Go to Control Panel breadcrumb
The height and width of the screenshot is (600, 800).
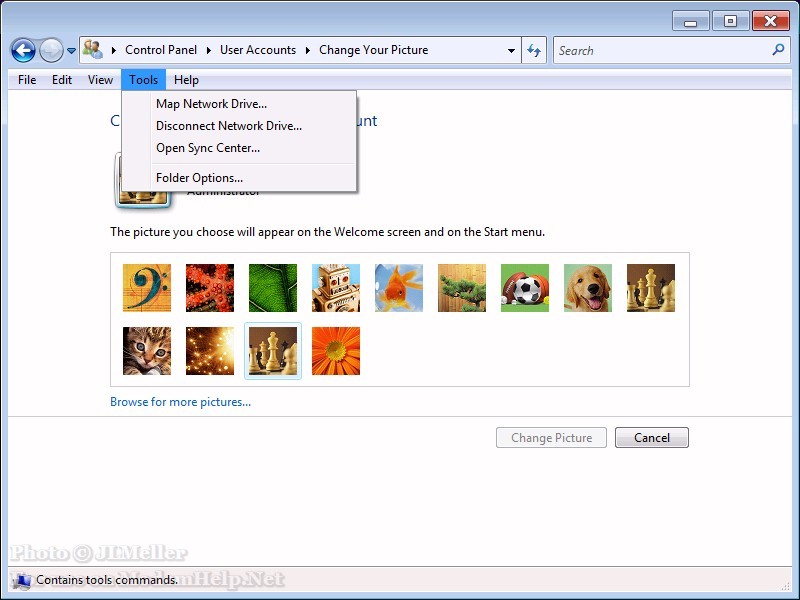[x=161, y=50]
